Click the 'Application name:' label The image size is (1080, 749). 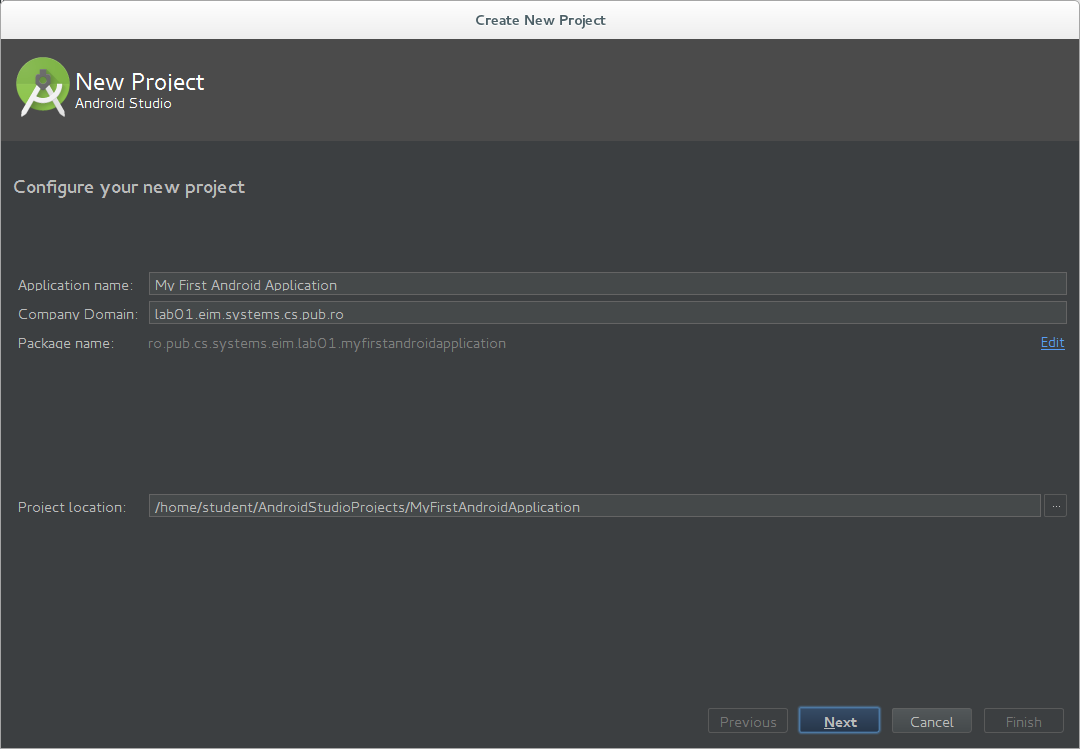pyautogui.click(x=75, y=285)
